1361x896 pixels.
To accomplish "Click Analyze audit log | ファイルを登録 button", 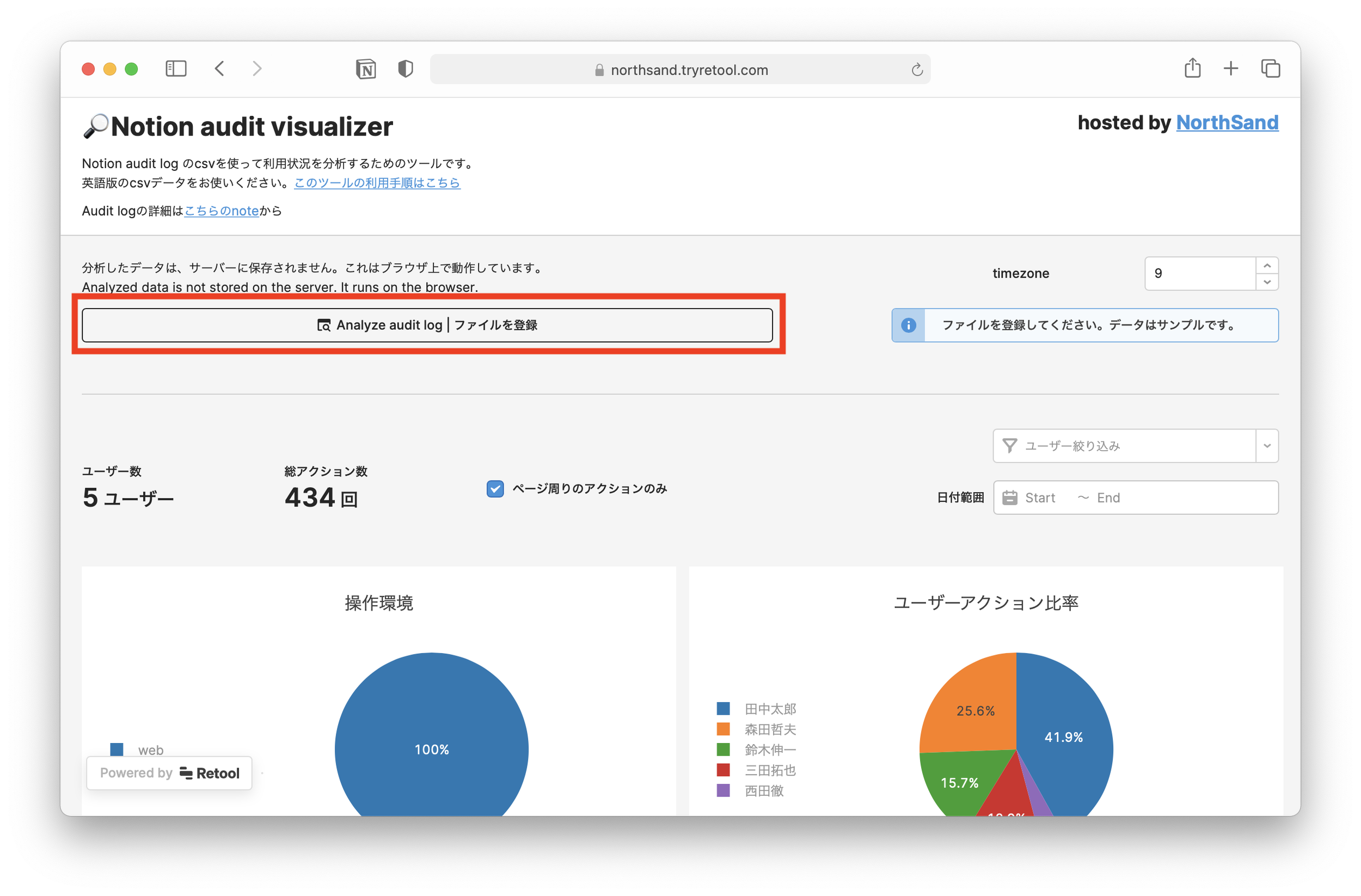I will [x=429, y=324].
